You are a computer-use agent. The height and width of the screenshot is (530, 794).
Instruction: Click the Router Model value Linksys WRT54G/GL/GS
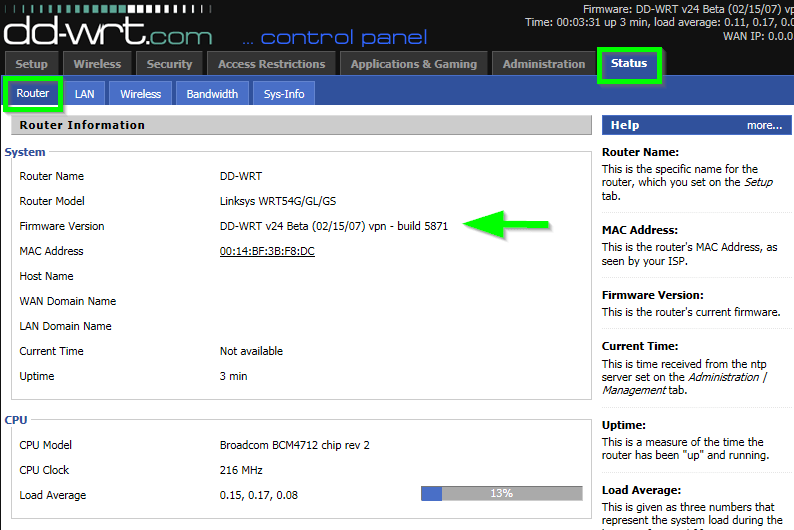277,201
